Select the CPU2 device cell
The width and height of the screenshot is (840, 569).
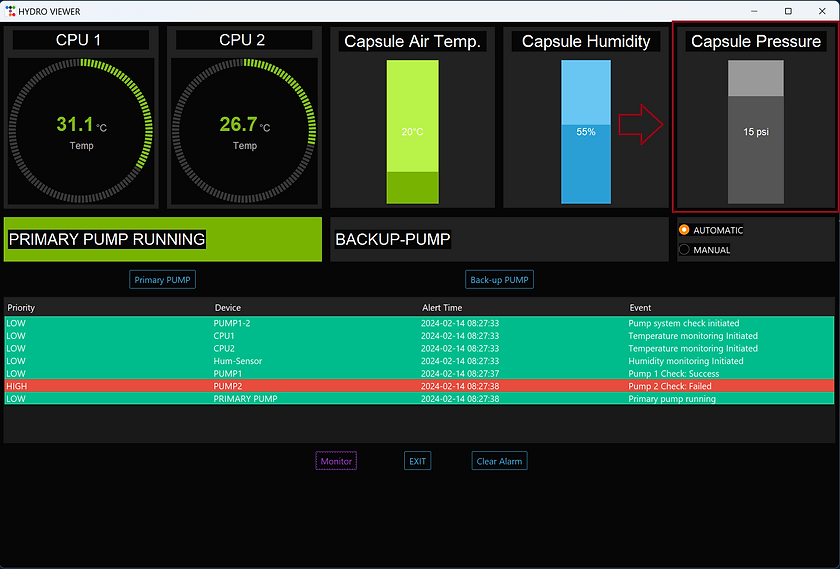pos(224,348)
